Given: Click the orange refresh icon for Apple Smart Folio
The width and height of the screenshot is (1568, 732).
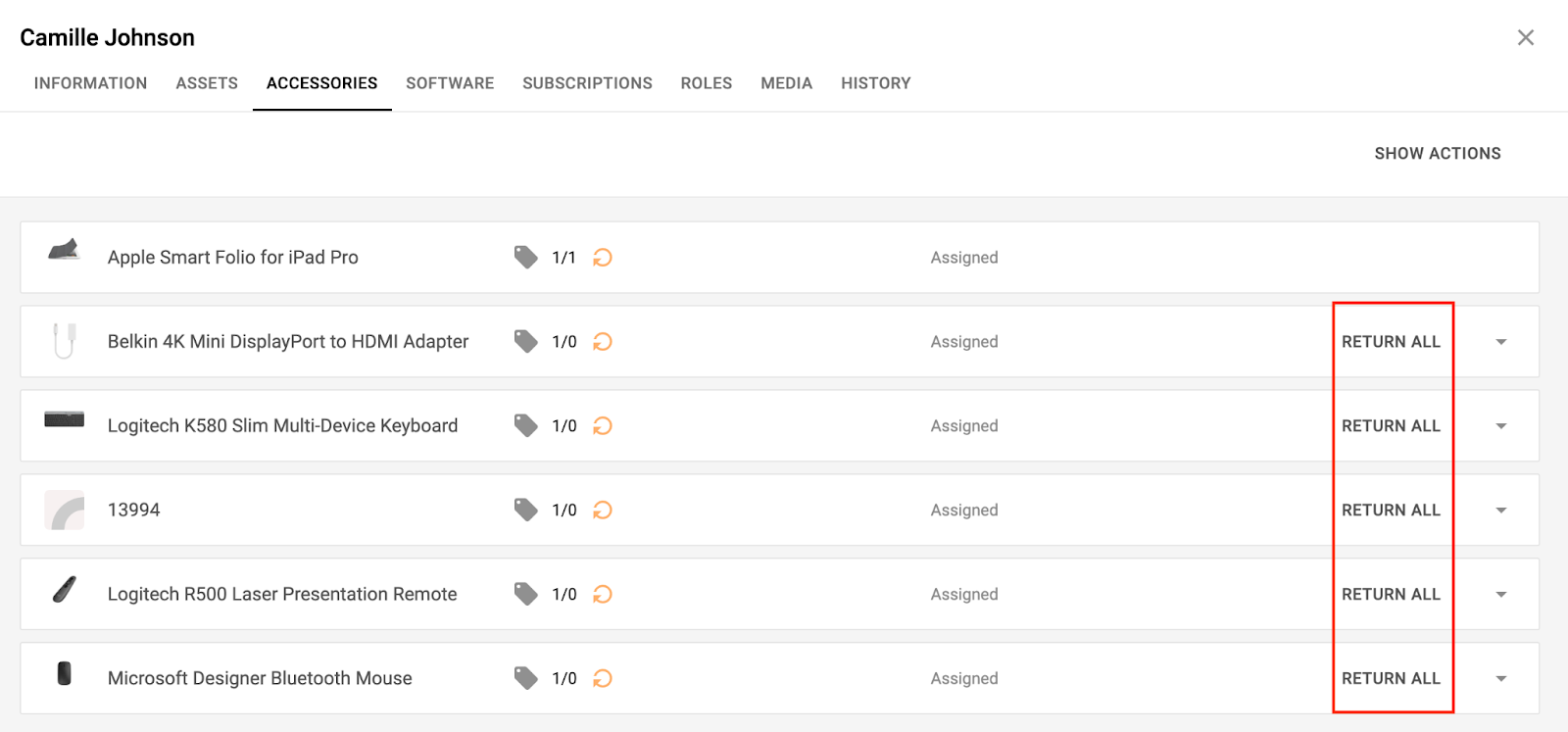Looking at the screenshot, I should 603,258.
